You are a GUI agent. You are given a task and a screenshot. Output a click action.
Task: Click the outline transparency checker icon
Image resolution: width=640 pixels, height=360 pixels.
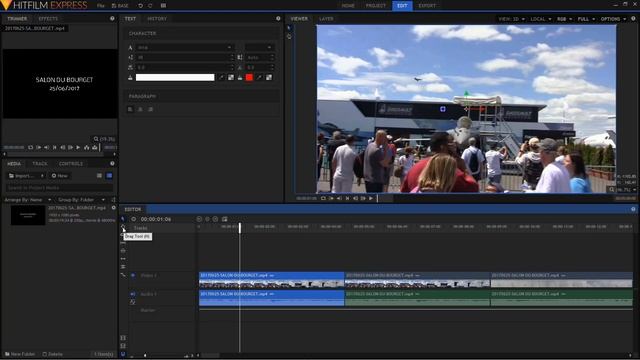click(269, 77)
